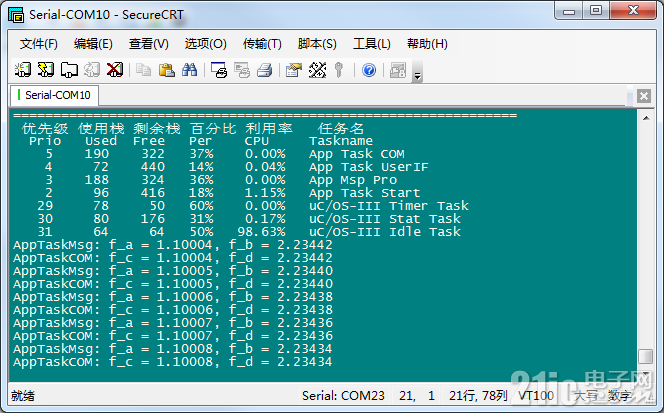This screenshot has height=413, width=664.
Task: Click the '1.15%' CPU usage value
Action: point(265,193)
